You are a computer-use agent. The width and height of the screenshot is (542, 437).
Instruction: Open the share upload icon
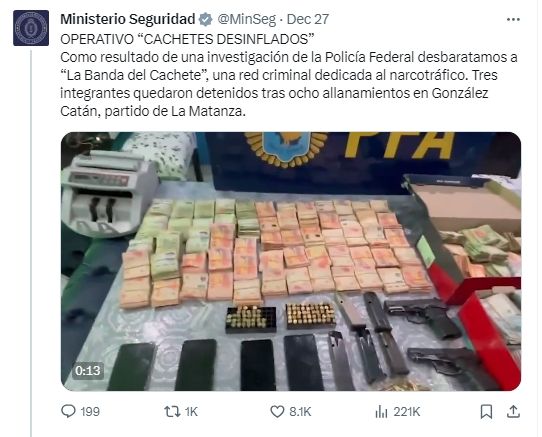pyautogui.click(x=513, y=411)
